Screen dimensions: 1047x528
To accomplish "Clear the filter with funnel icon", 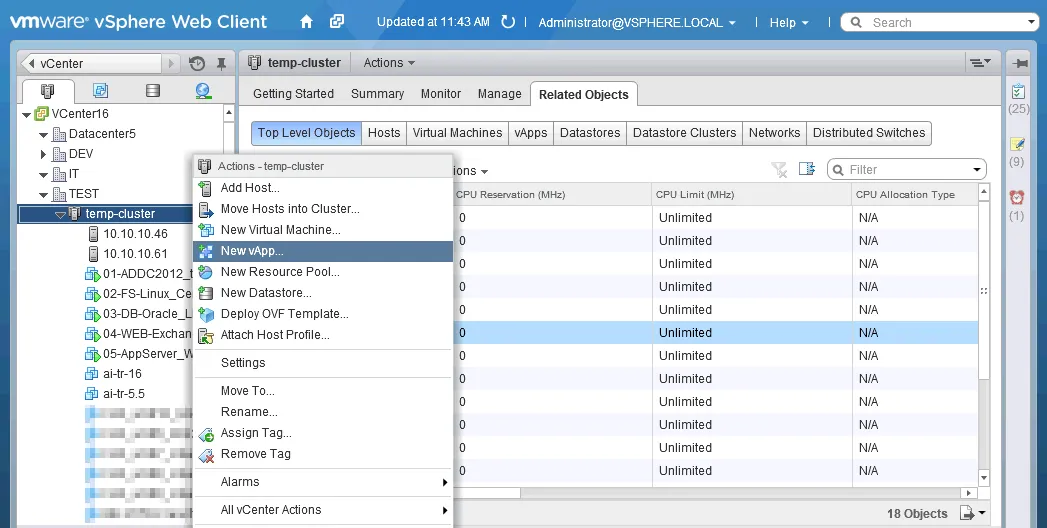I will pos(779,170).
